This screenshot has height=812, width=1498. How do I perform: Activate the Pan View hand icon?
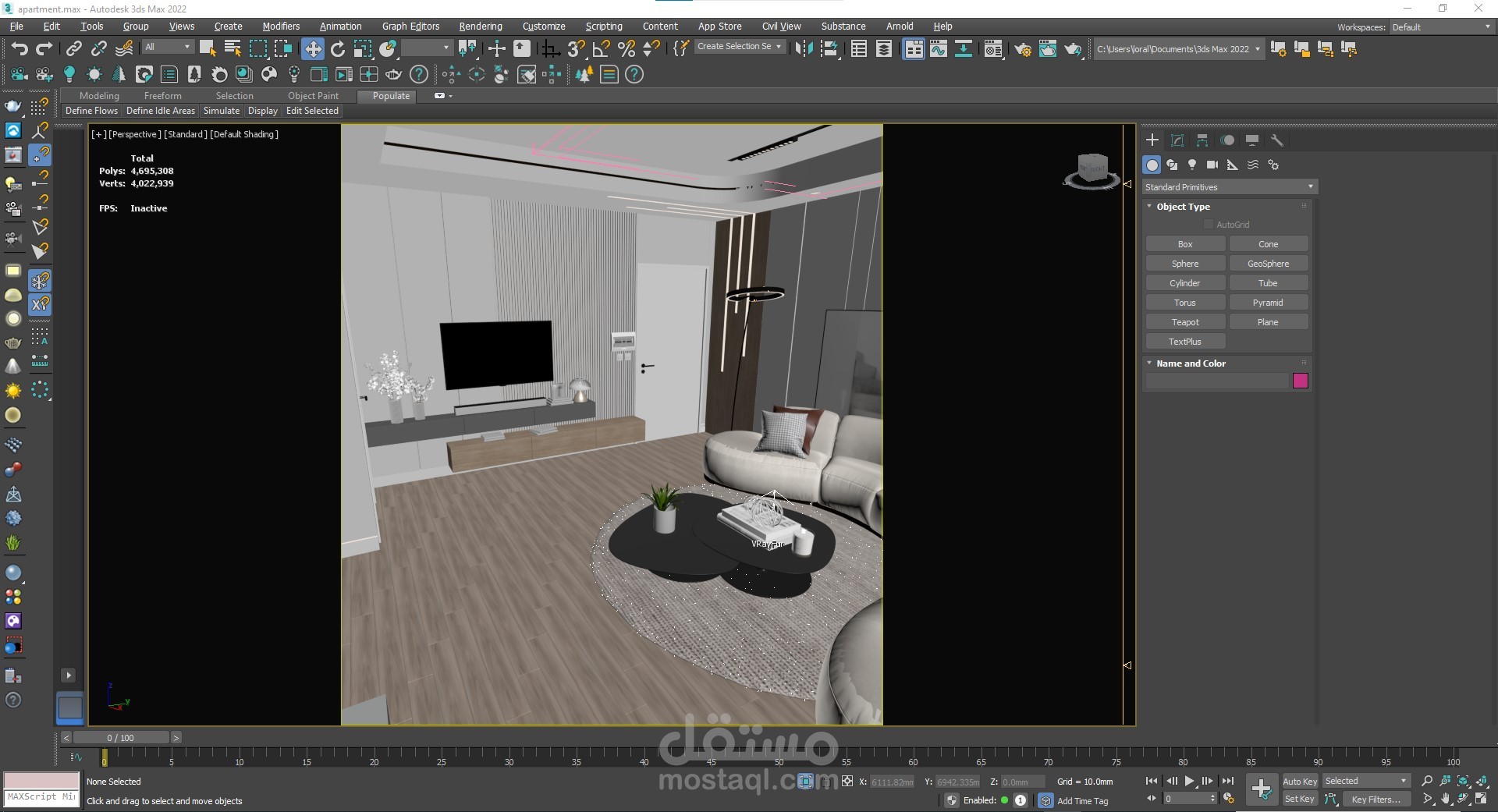(x=1445, y=799)
